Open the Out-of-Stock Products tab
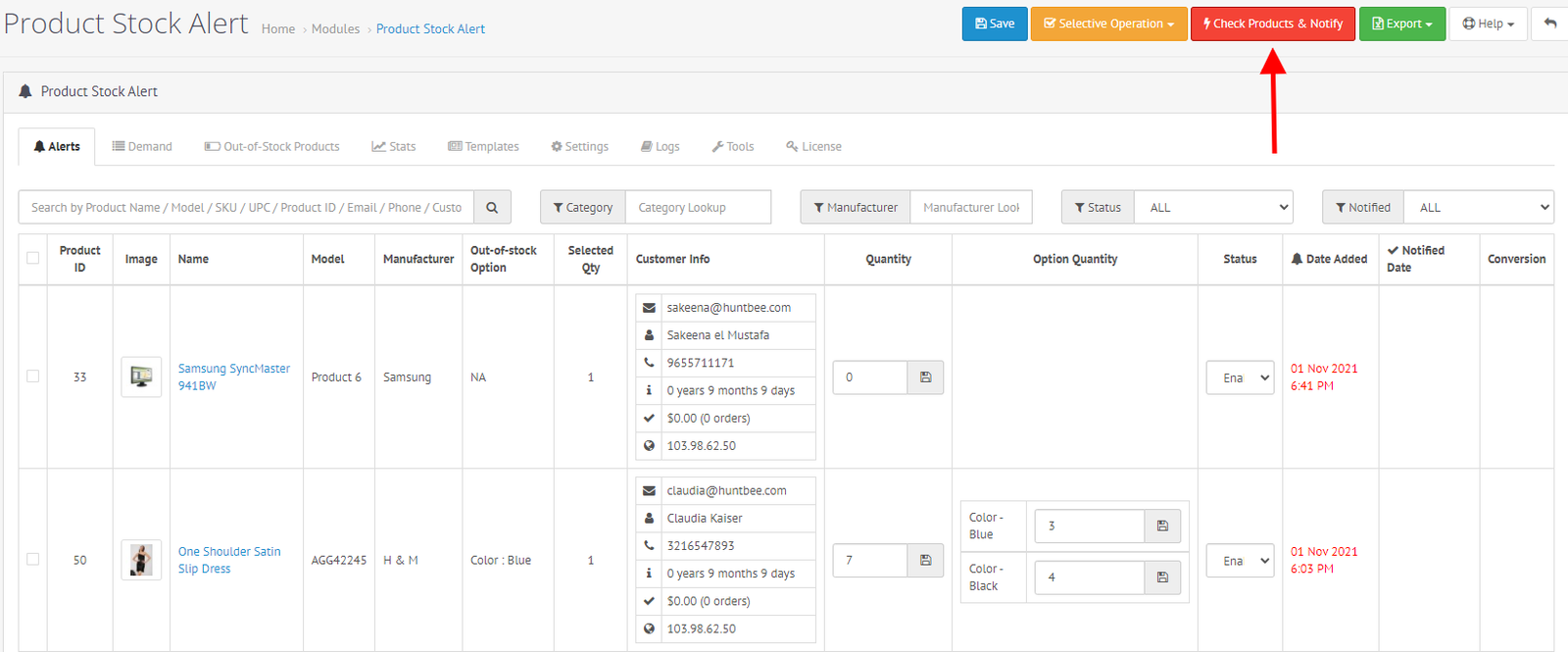This screenshot has height=652, width=1568. [272, 146]
